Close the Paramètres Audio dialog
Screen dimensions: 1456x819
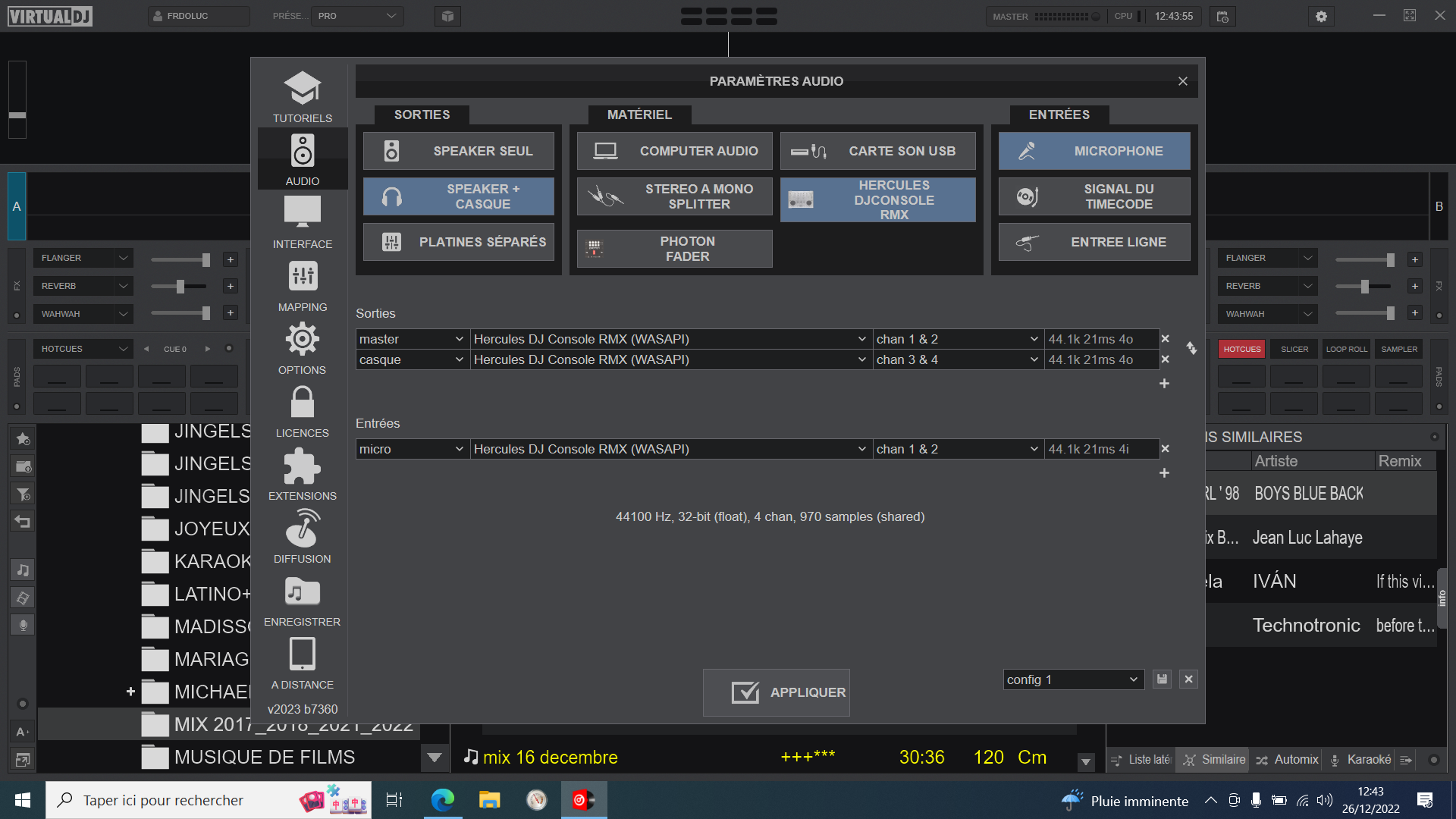(1183, 81)
